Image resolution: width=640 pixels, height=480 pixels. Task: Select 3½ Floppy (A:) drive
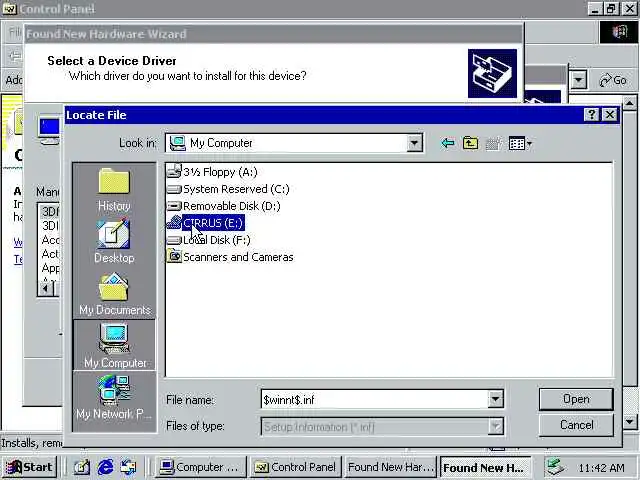[212, 172]
